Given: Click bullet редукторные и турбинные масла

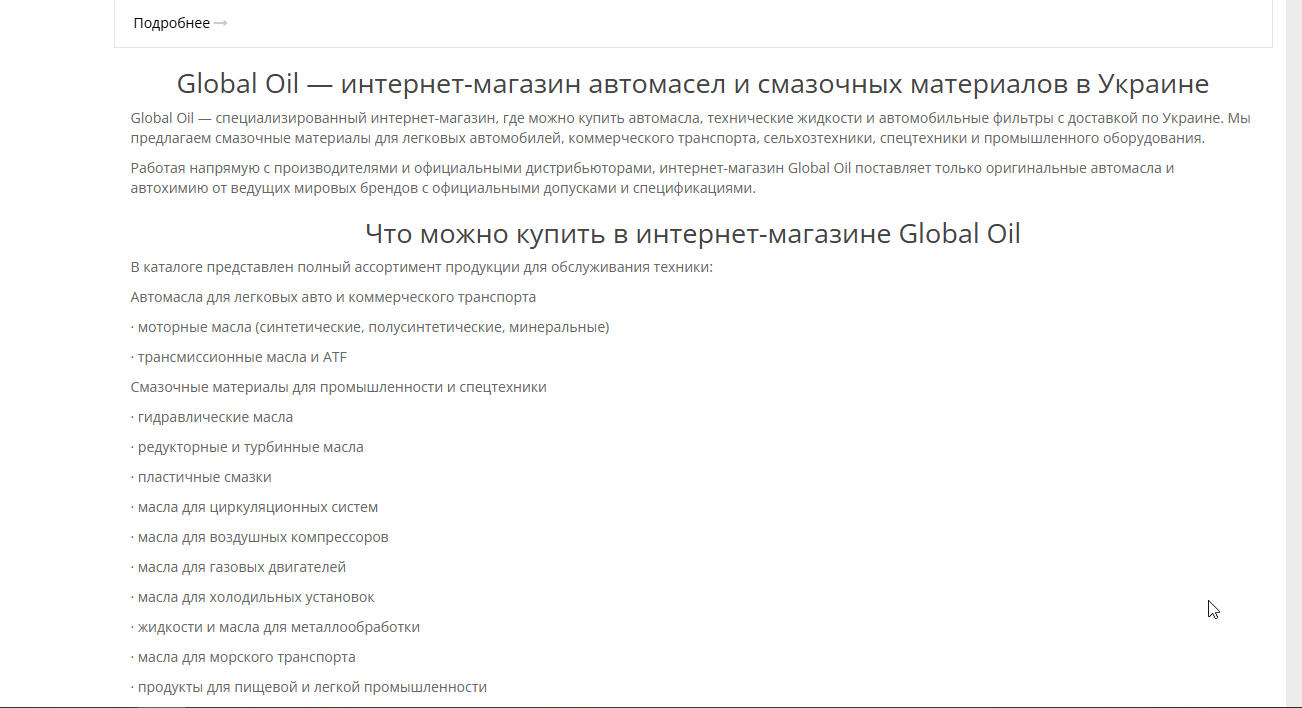Looking at the screenshot, I should 247,447.
